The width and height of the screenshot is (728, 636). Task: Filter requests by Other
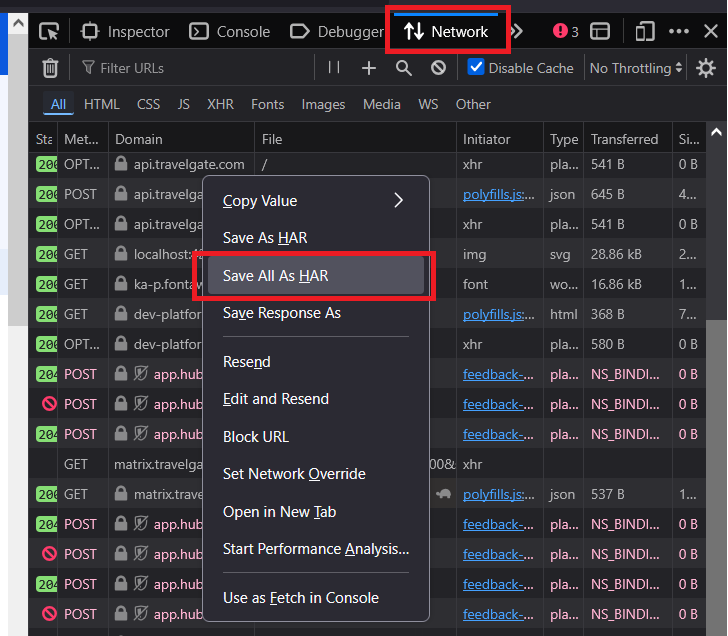click(473, 104)
